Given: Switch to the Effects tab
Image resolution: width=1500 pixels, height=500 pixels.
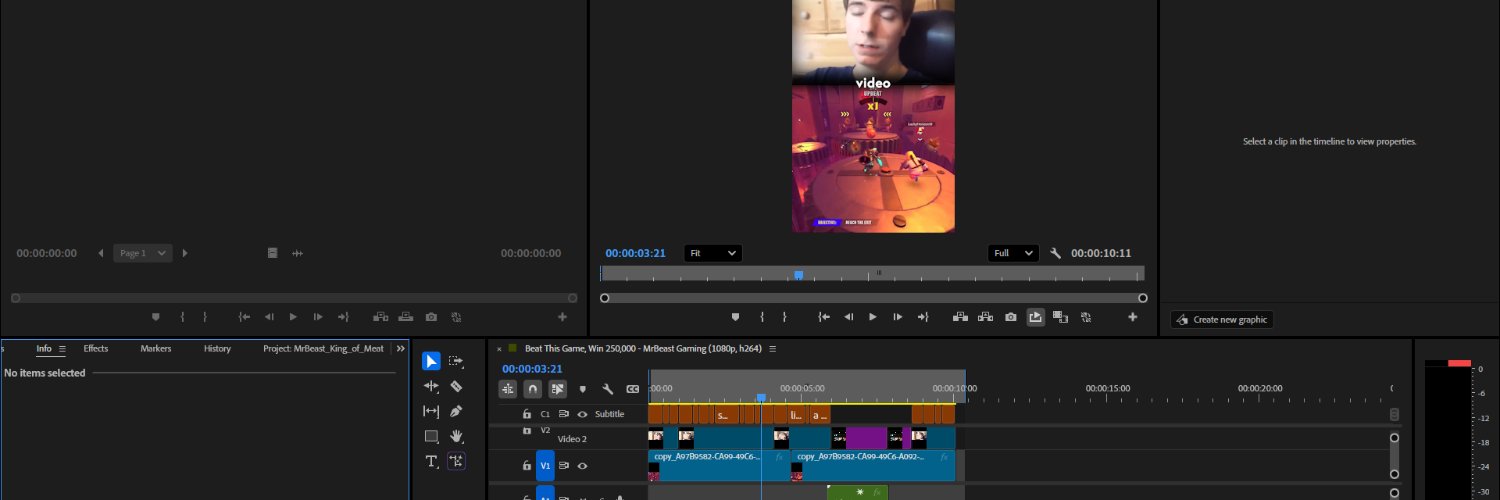Looking at the screenshot, I should (x=96, y=349).
